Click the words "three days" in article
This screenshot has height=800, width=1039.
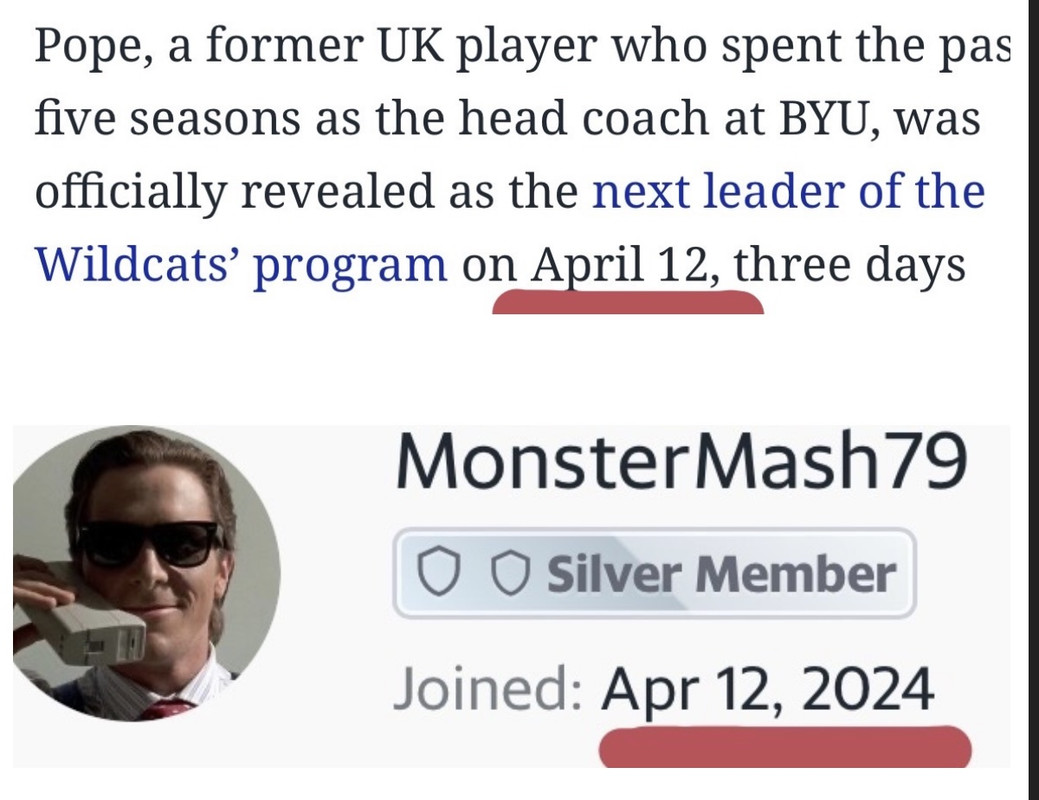[849, 264]
